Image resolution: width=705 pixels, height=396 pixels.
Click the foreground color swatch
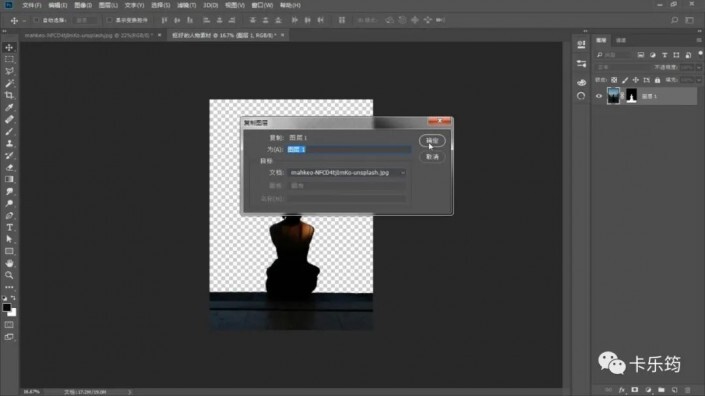coord(7,308)
